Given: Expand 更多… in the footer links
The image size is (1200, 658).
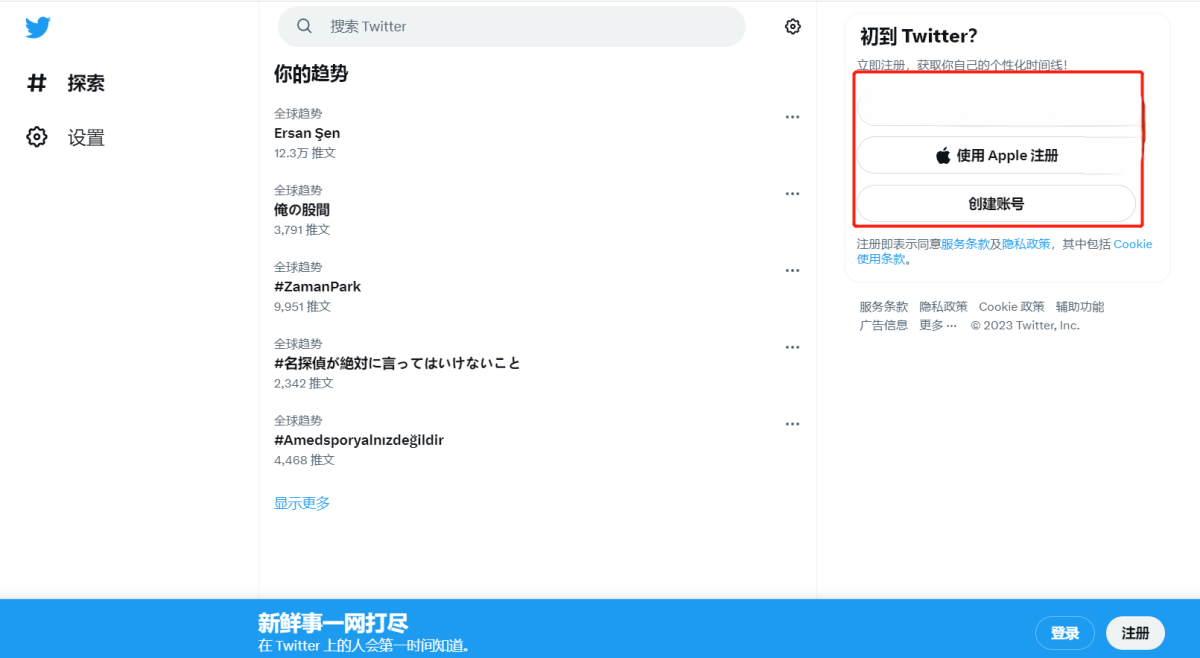Looking at the screenshot, I should point(938,325).
